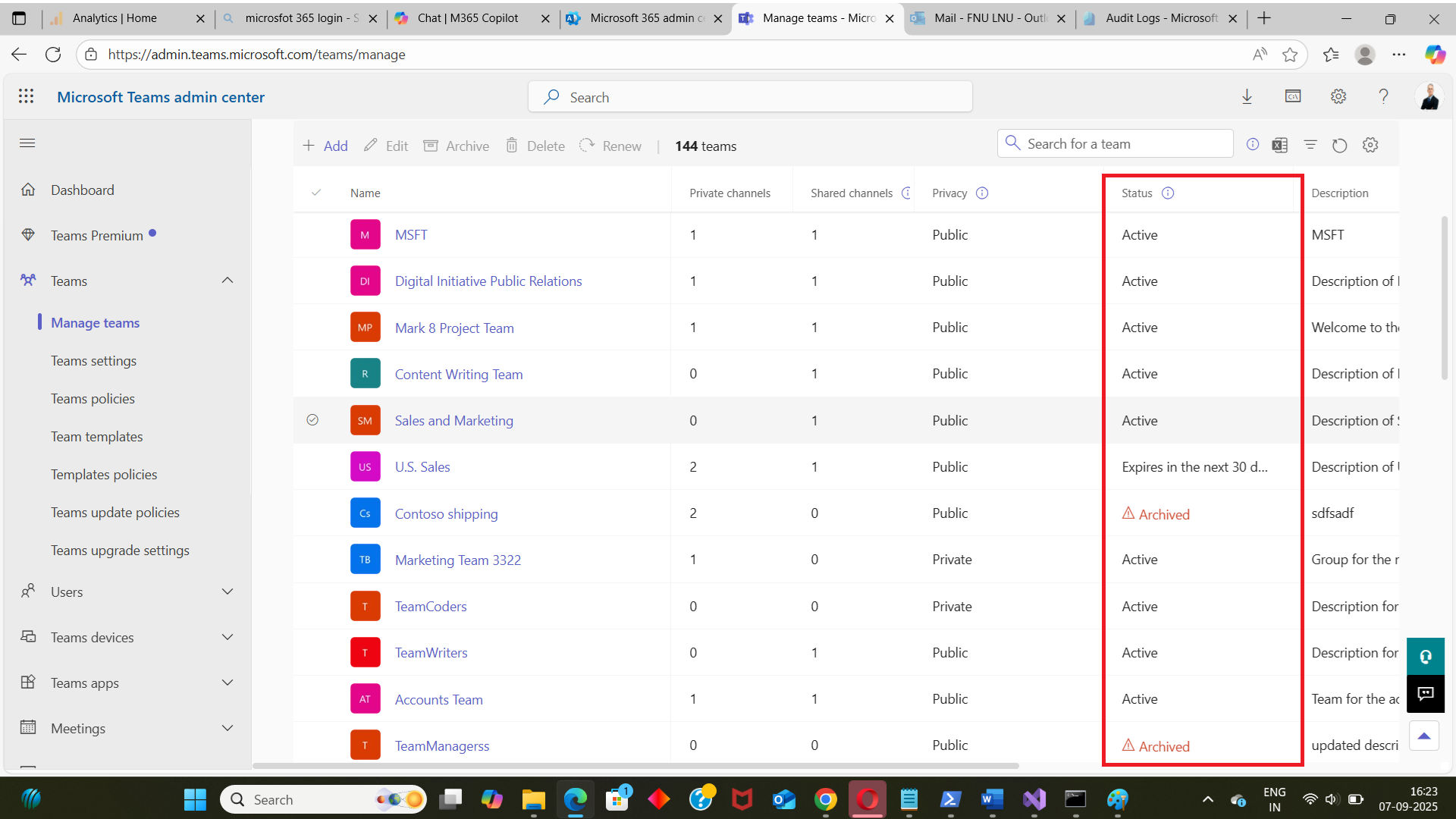Click the refresh teams list icon
The height and width of the screenshot is (819, 1456).
[x=1340, y=146]
